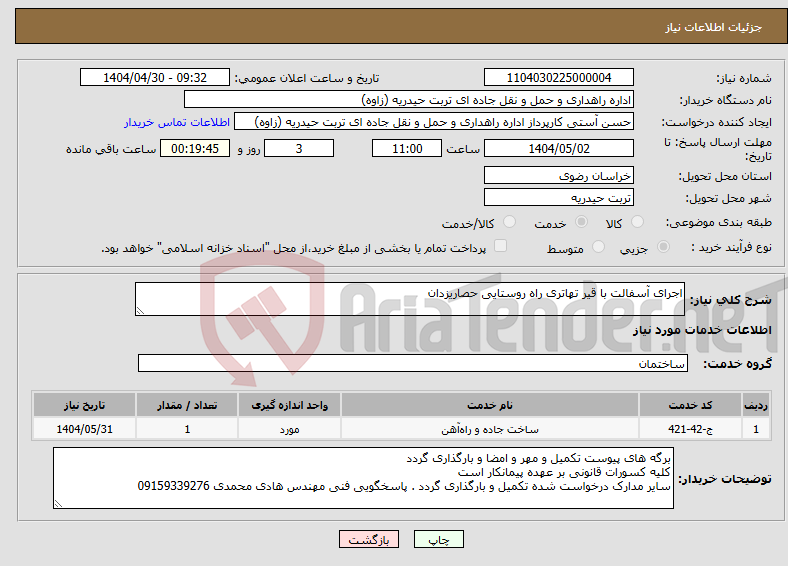The height and width of the screenshot is (566, 788).
Task: Click the deadline date field 1404/05/02
Action: (558, 148)
